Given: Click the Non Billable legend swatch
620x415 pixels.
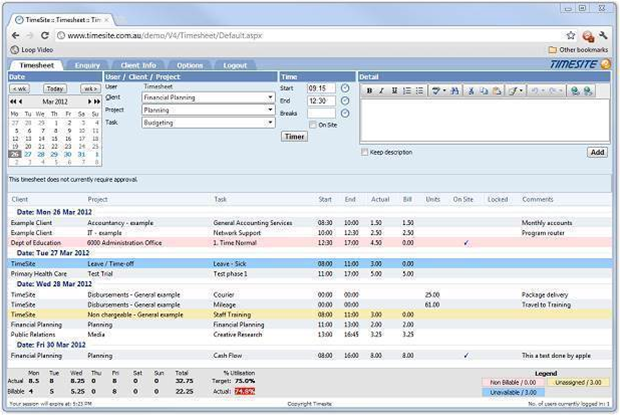Looking at the screenshot, I should tap(513, 382).
